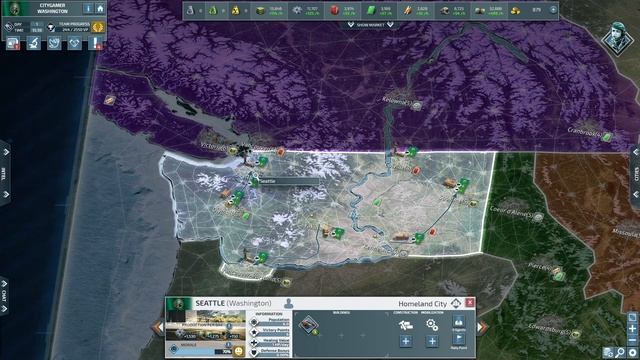Click the green recycling resource icon
The width and height of the screenshot is (640, 360).
(x=213, y=11)
